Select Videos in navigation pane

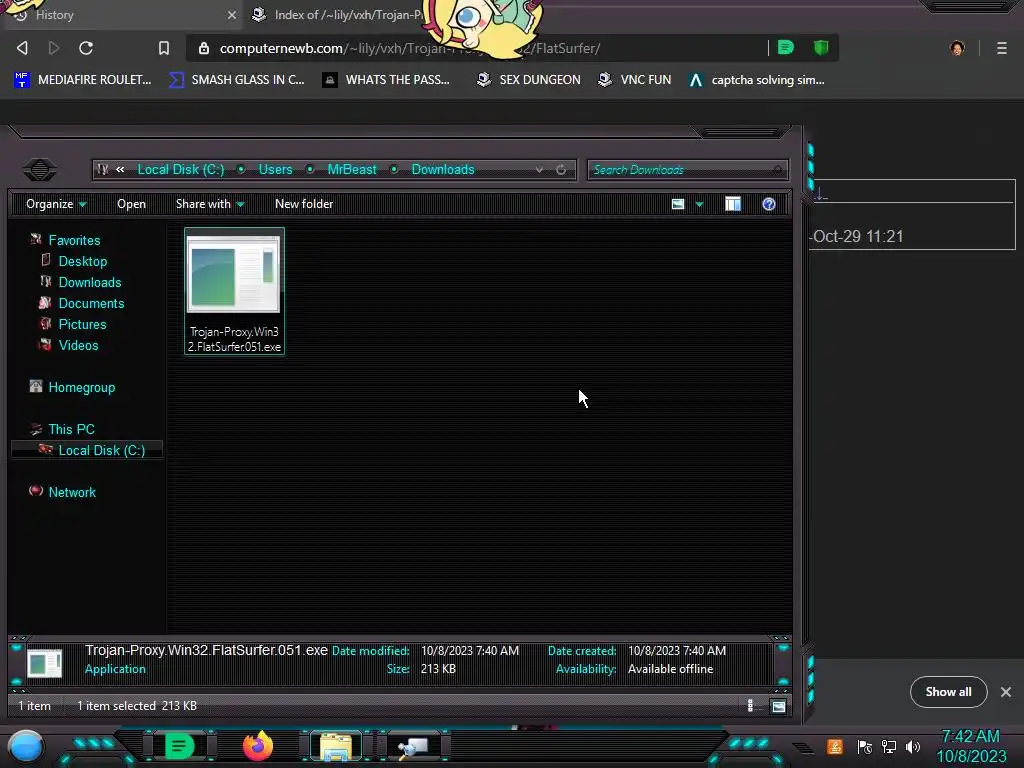pos(78,345)
